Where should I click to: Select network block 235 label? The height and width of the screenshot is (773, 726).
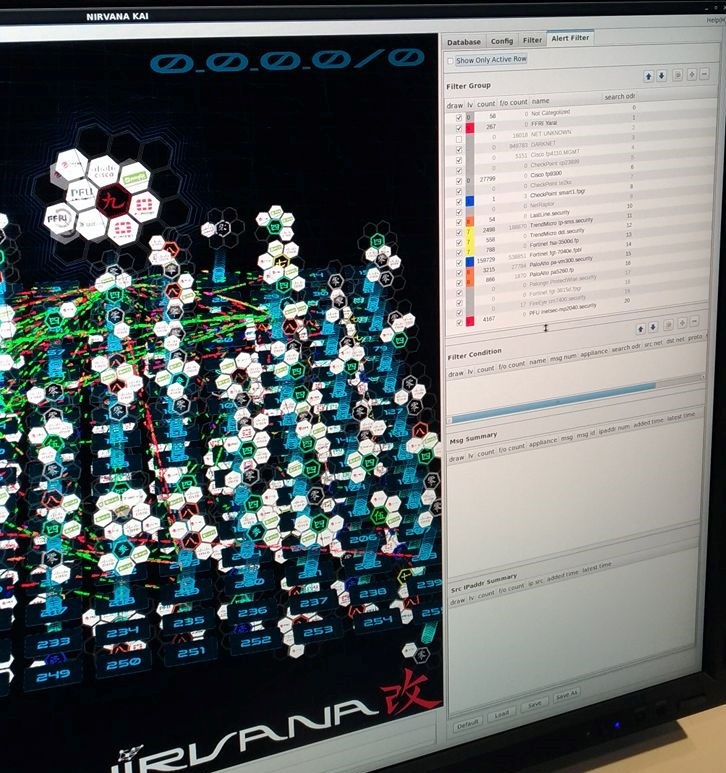pyautogui.click(x=188, y=622)
